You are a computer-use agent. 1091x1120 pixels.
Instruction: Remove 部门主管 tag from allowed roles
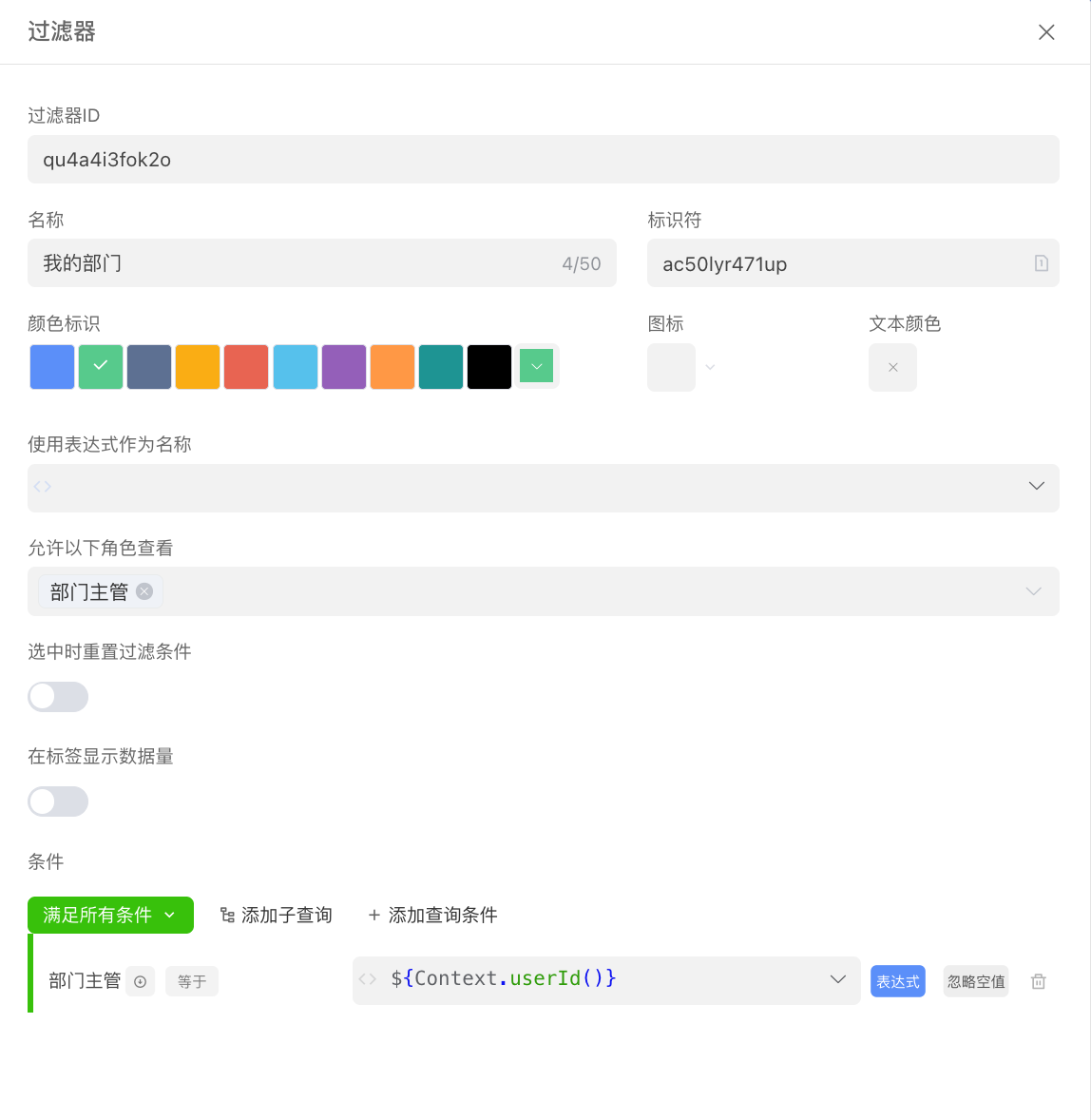point(144,590)
